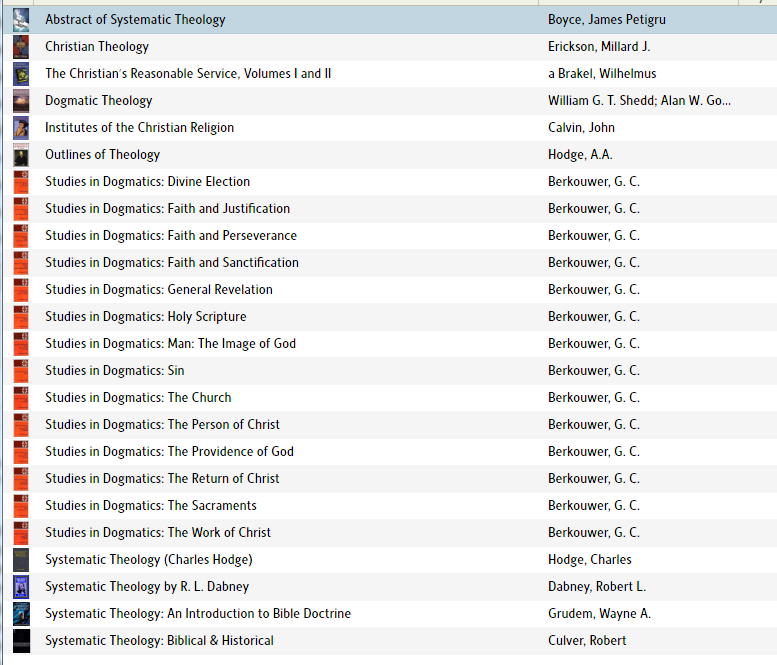The image size is (777, 665).
Task: Click The Christian's Reasonable Service cover icon
Action: (x=21, y=74)
